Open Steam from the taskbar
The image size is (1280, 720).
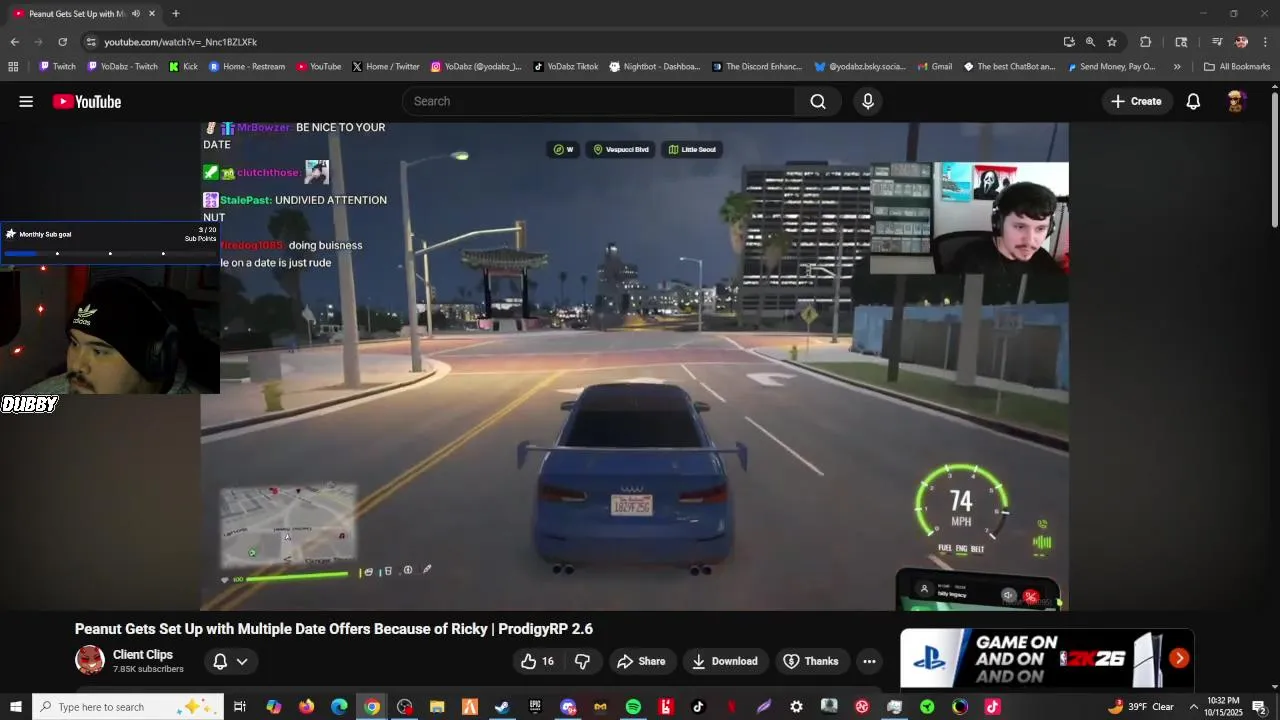click(x=502, y=707)
